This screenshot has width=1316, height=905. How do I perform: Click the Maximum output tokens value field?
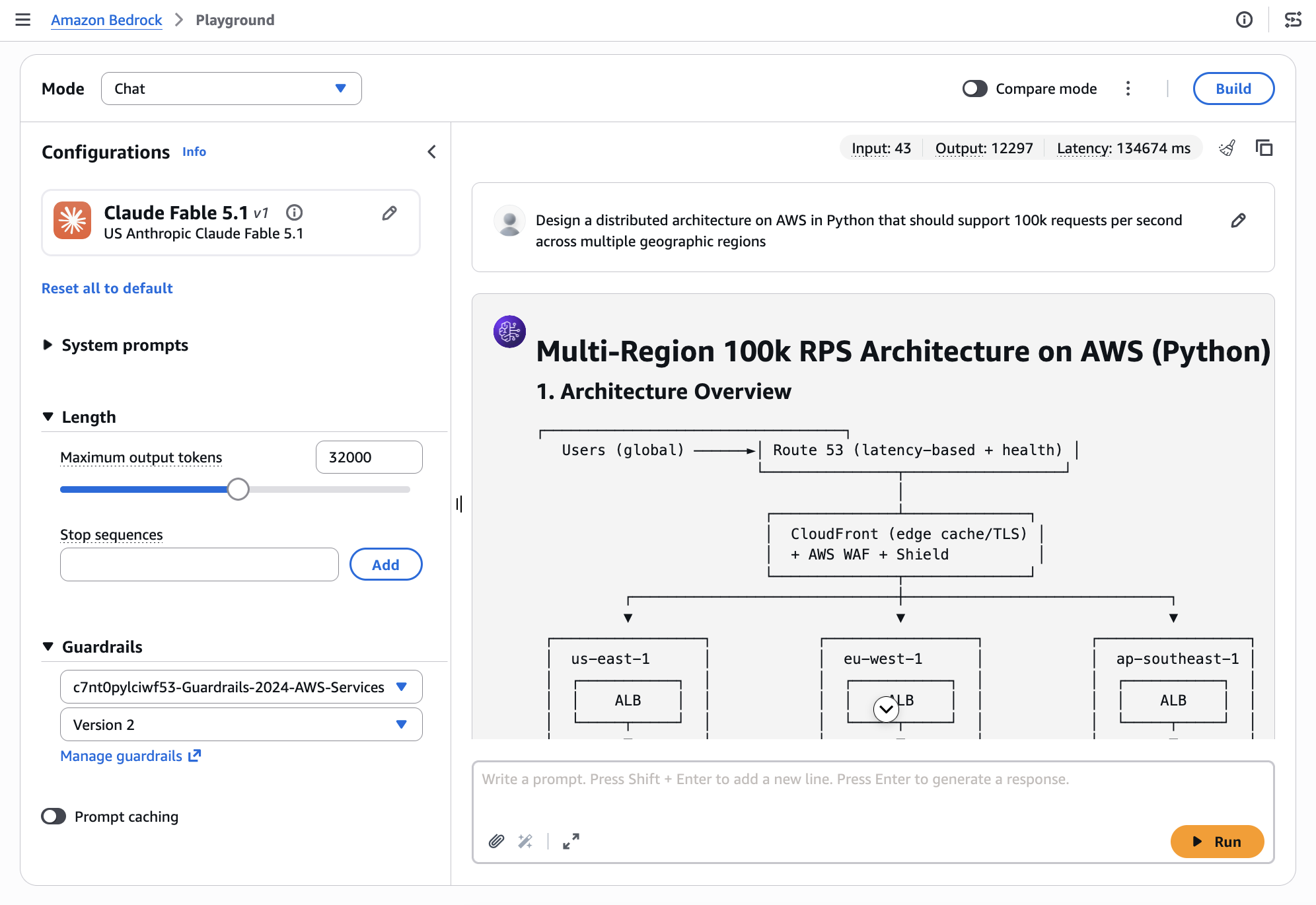(x=369, y=457)
